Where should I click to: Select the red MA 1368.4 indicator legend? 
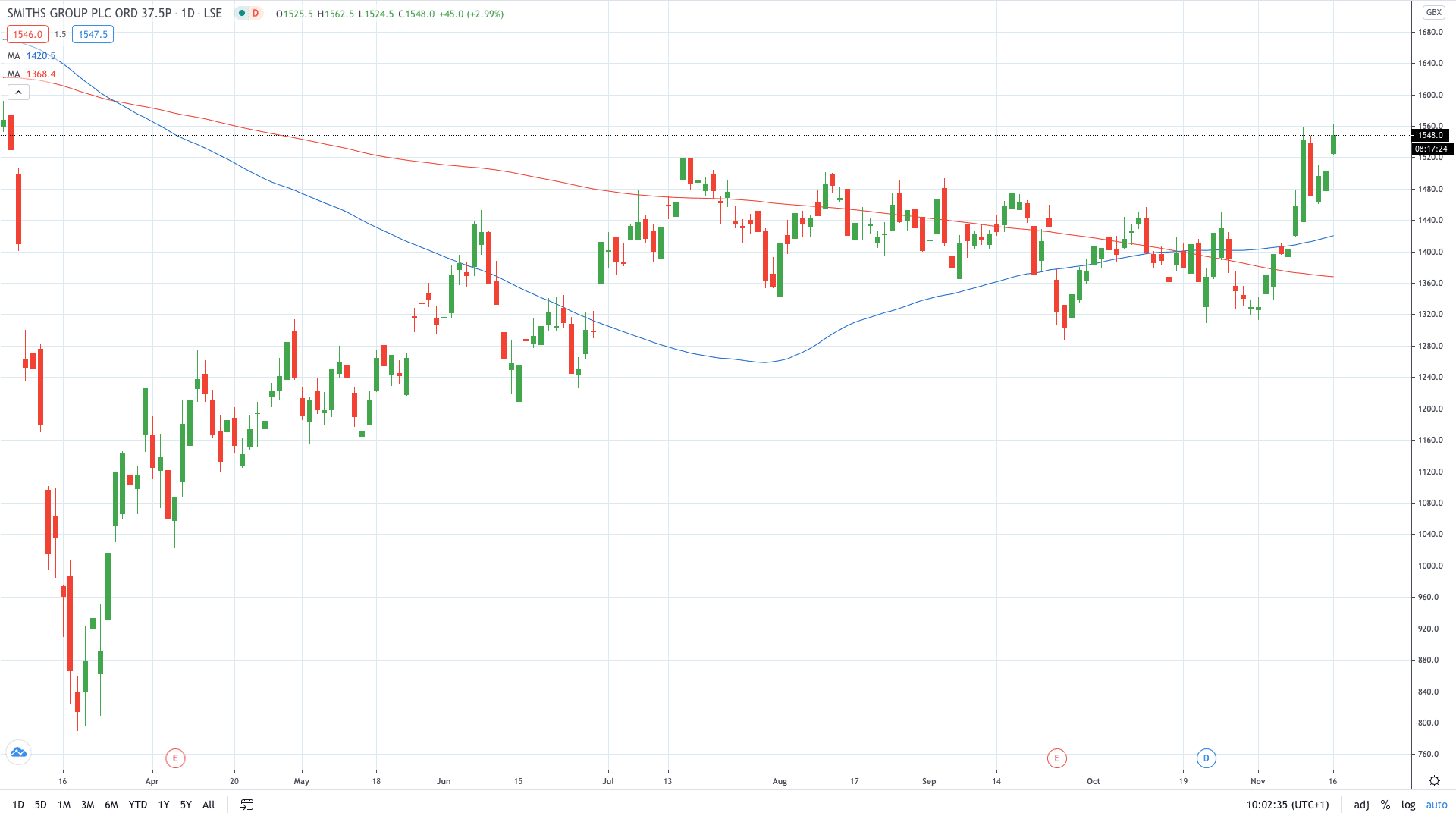(32, 74)
